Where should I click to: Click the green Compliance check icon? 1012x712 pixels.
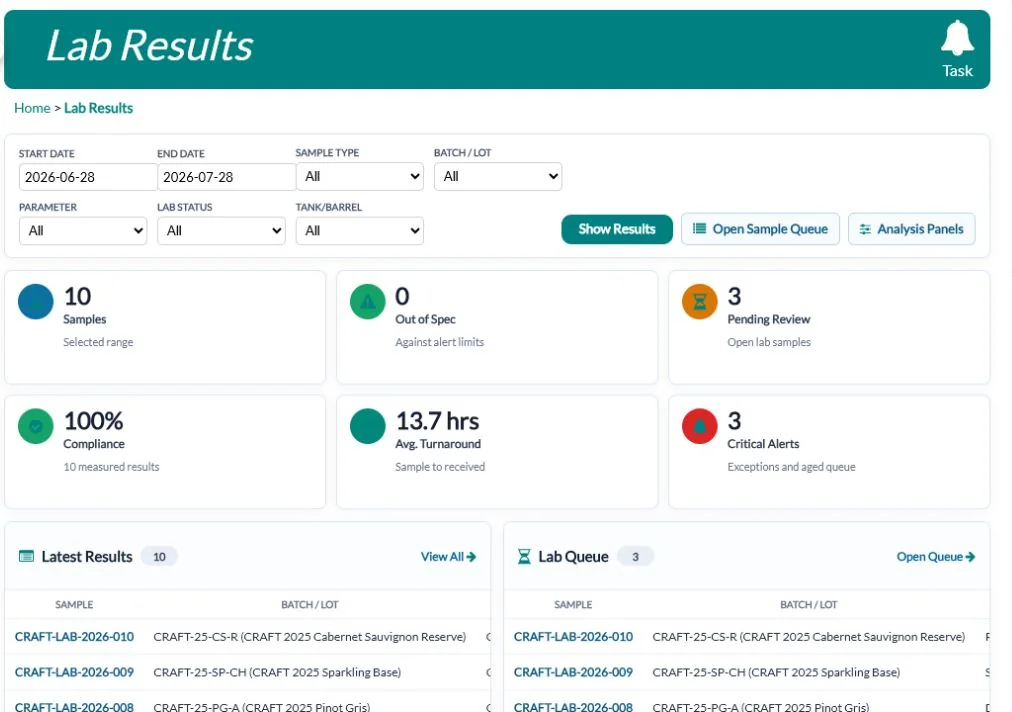point(35,426)
